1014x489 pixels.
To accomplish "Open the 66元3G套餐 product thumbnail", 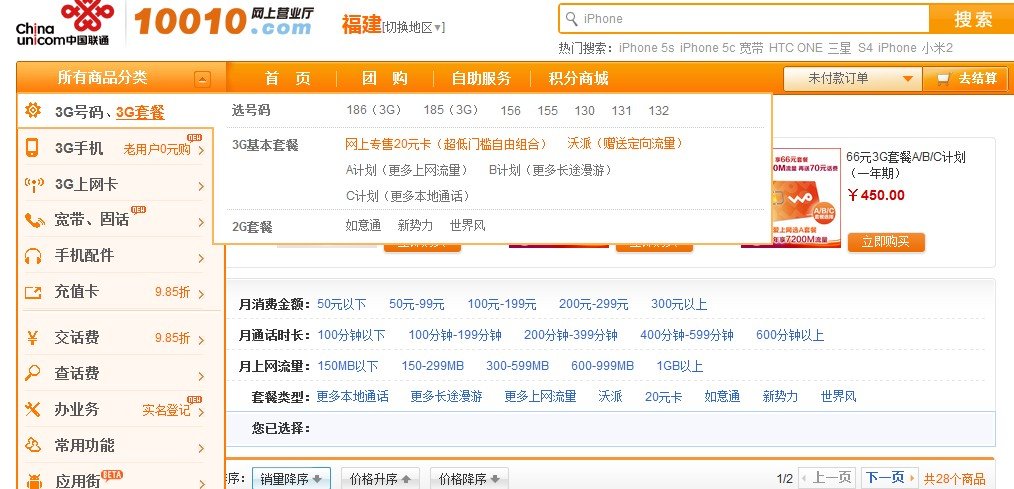I will 806,197.
